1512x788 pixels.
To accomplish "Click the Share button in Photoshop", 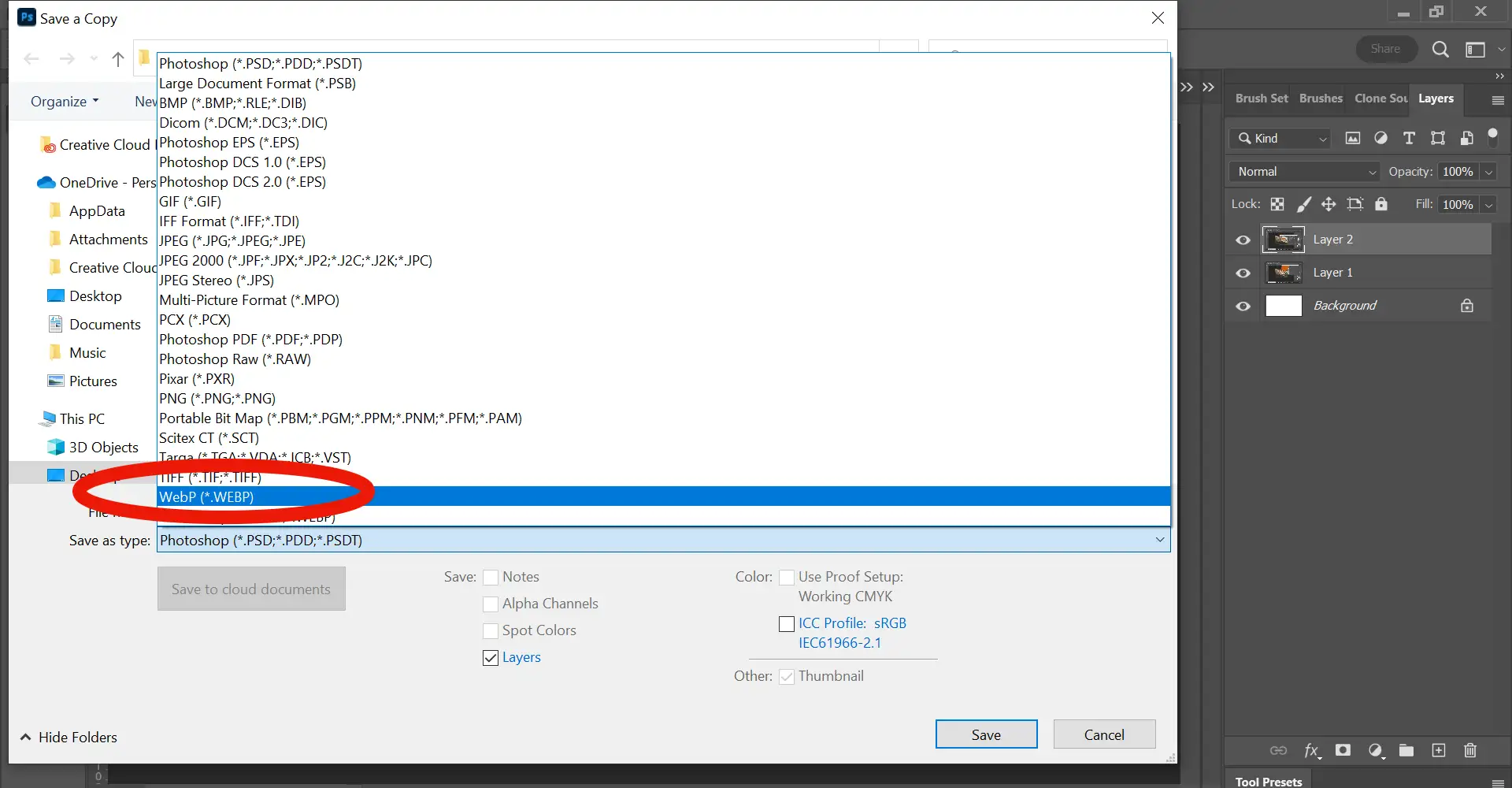I will tap(1385, 49).
